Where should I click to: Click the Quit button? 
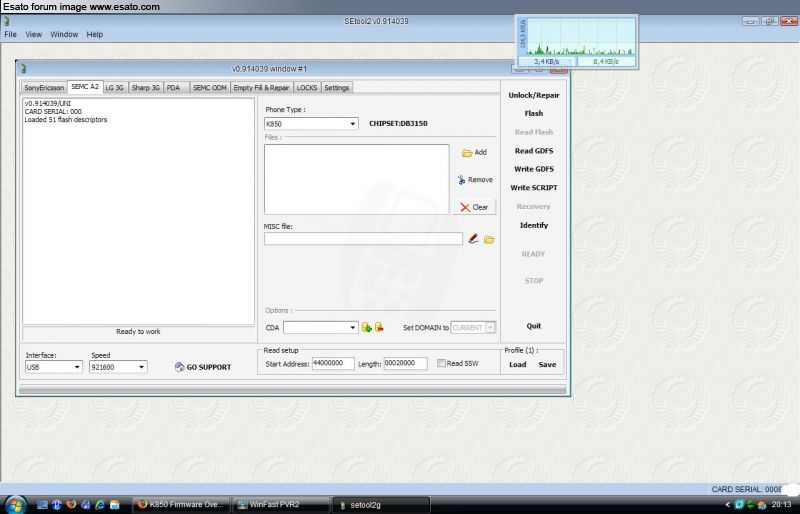(534, 326)
